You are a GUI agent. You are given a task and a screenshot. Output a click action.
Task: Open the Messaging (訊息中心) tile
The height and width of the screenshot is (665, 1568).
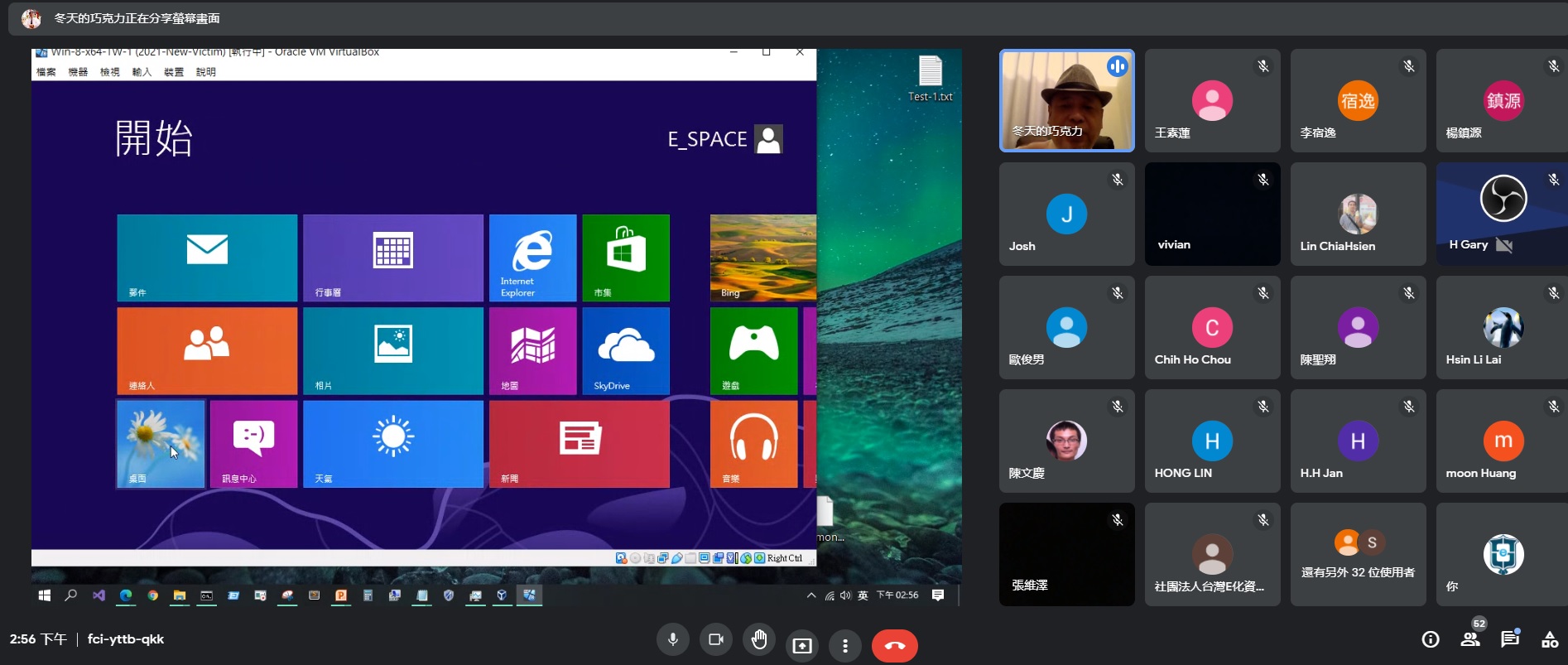[253, 444]
